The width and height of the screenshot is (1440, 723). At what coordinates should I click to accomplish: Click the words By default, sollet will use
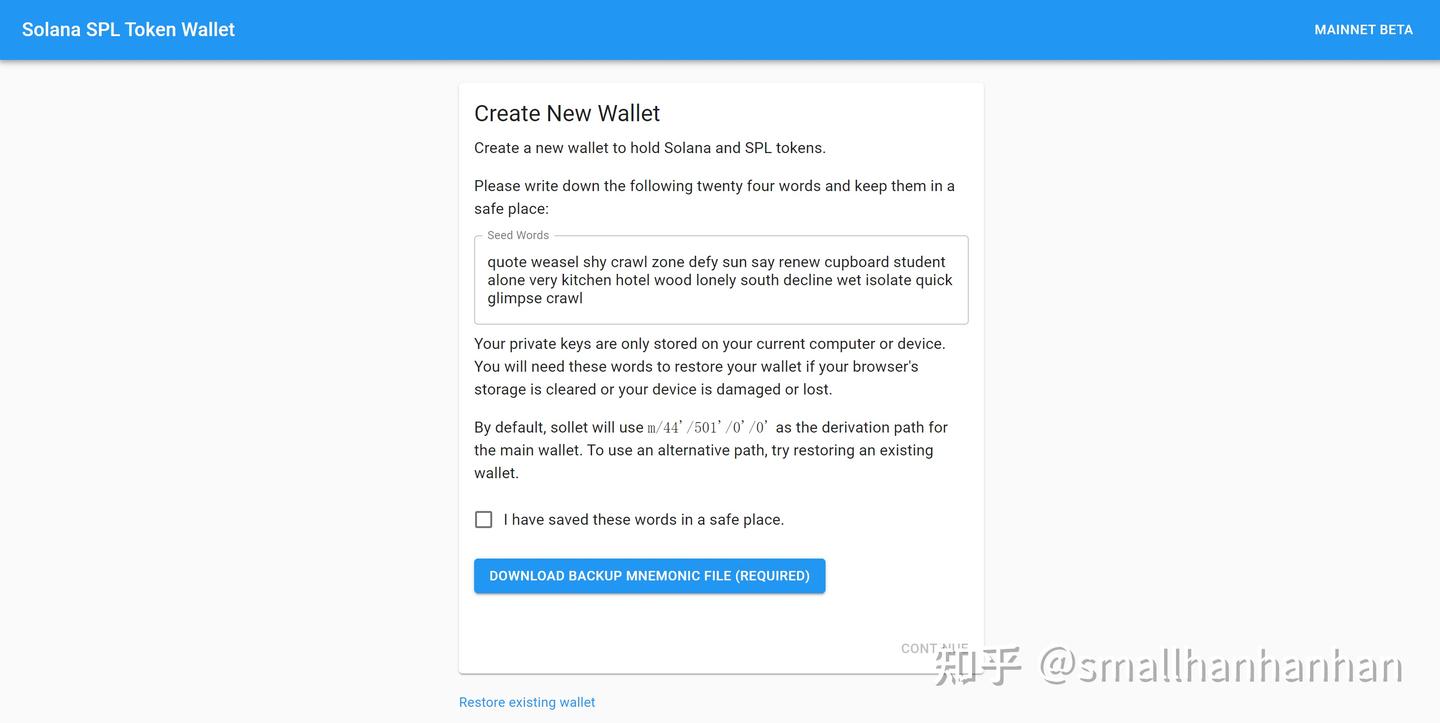pos(559,428)
